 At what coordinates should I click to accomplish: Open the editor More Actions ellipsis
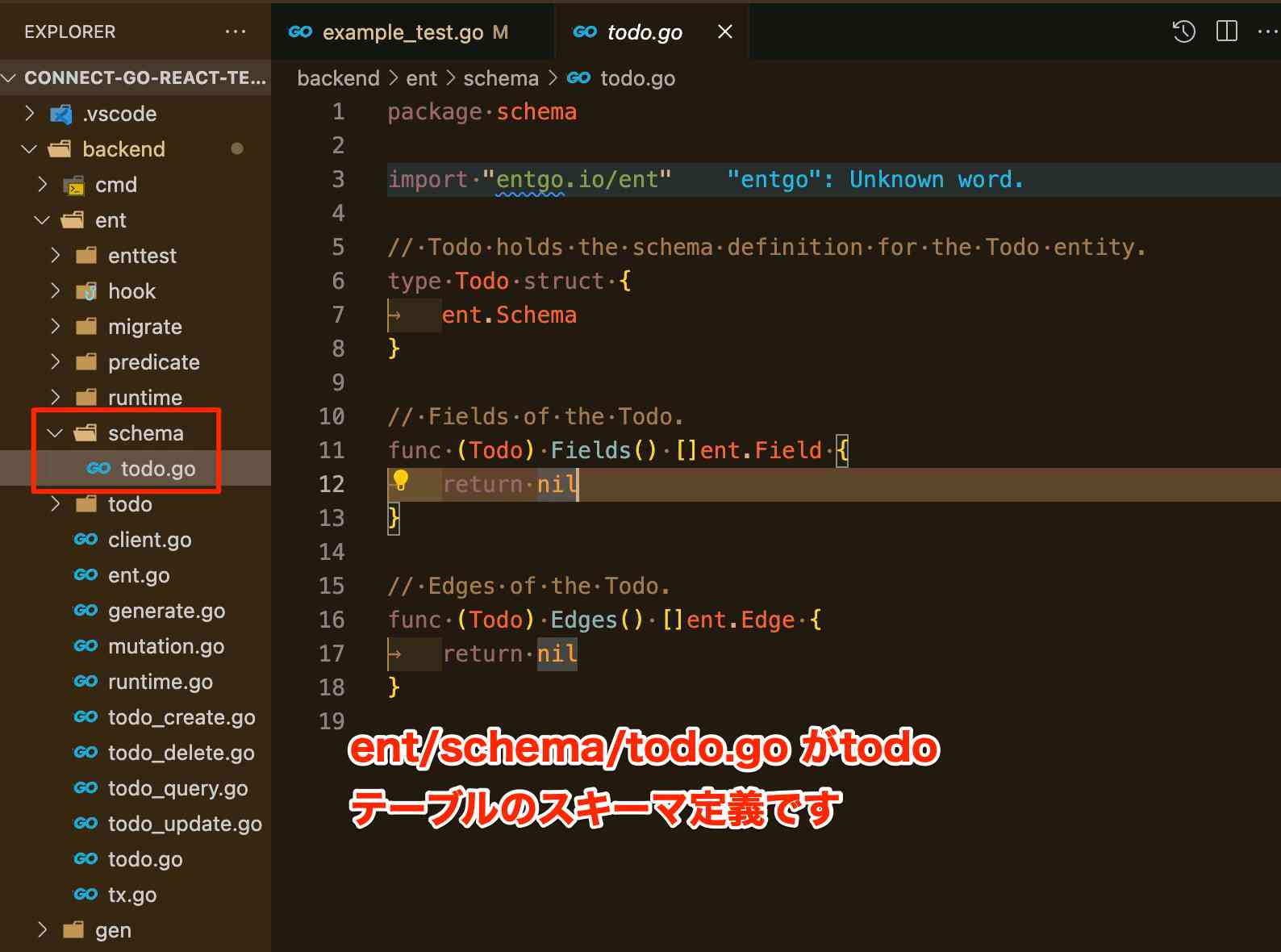(x=1267, y=31)
